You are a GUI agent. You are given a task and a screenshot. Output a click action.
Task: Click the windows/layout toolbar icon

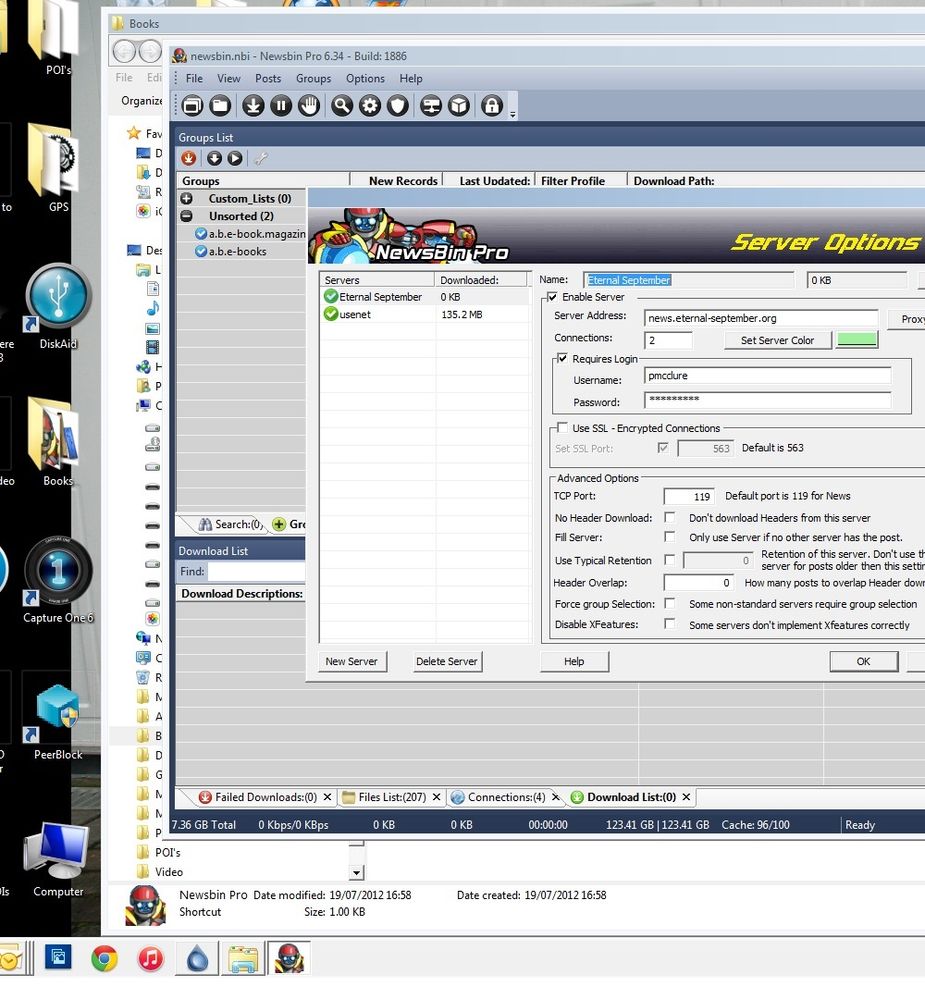click(x=192, y=106)
